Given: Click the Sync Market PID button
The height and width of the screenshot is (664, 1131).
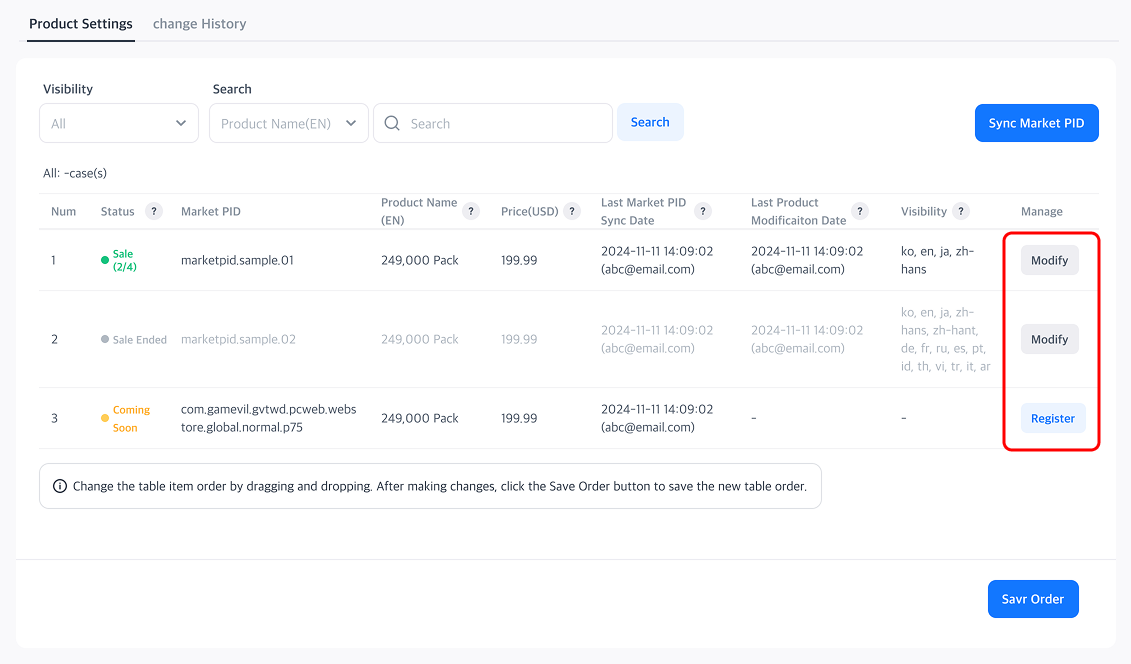Looking at the screenshot, I should 1036,123.
